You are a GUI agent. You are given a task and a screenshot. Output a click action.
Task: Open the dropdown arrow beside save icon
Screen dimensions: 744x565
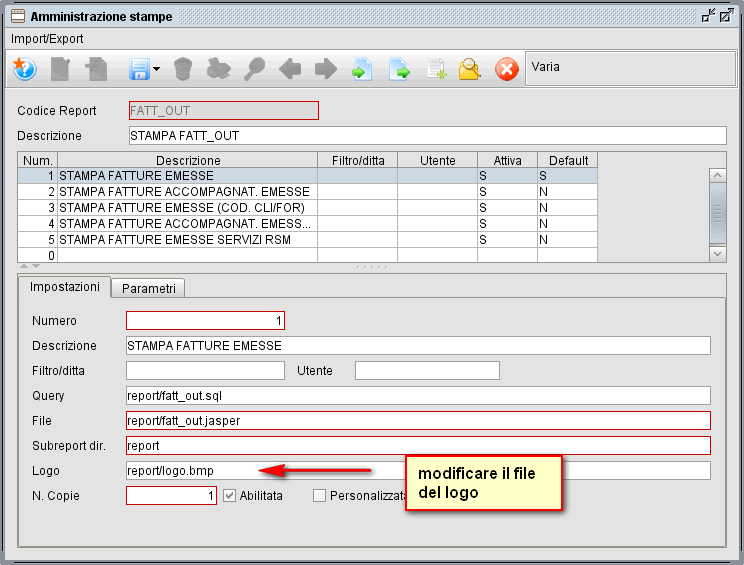157,70
